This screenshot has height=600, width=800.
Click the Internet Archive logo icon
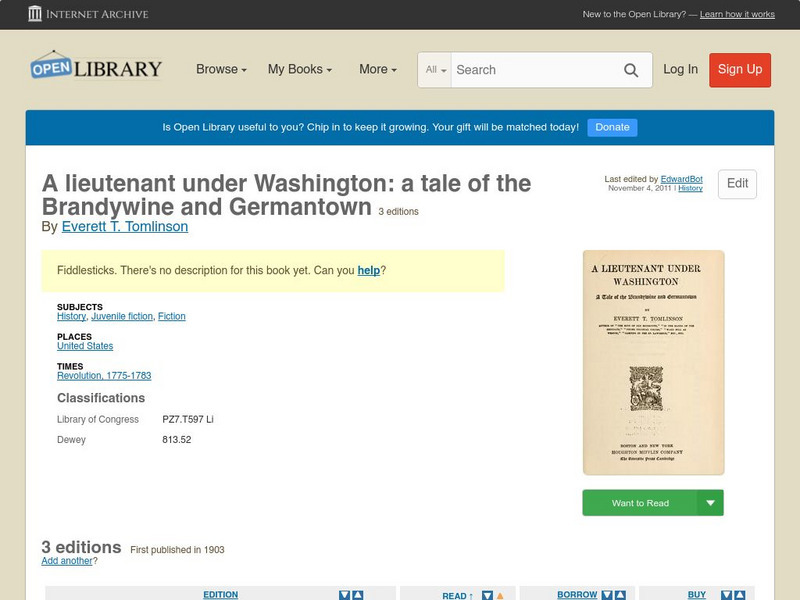36,14
